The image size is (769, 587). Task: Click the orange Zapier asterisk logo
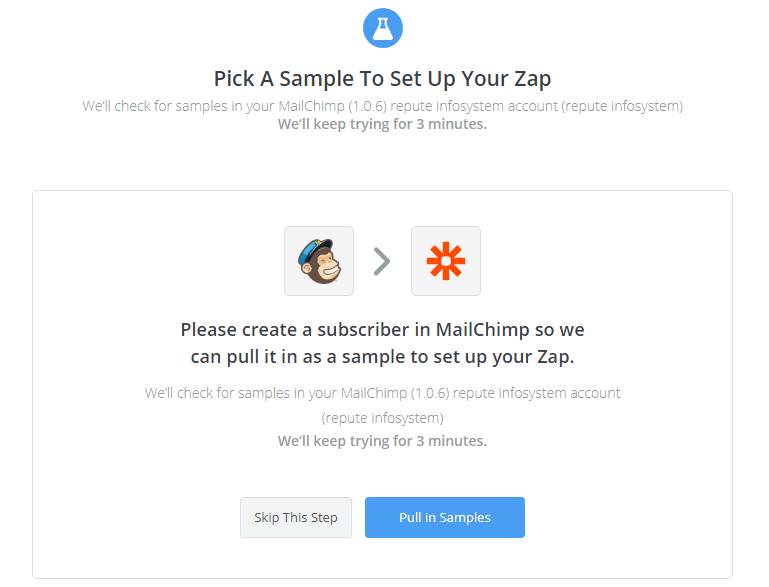click(446, 261)
